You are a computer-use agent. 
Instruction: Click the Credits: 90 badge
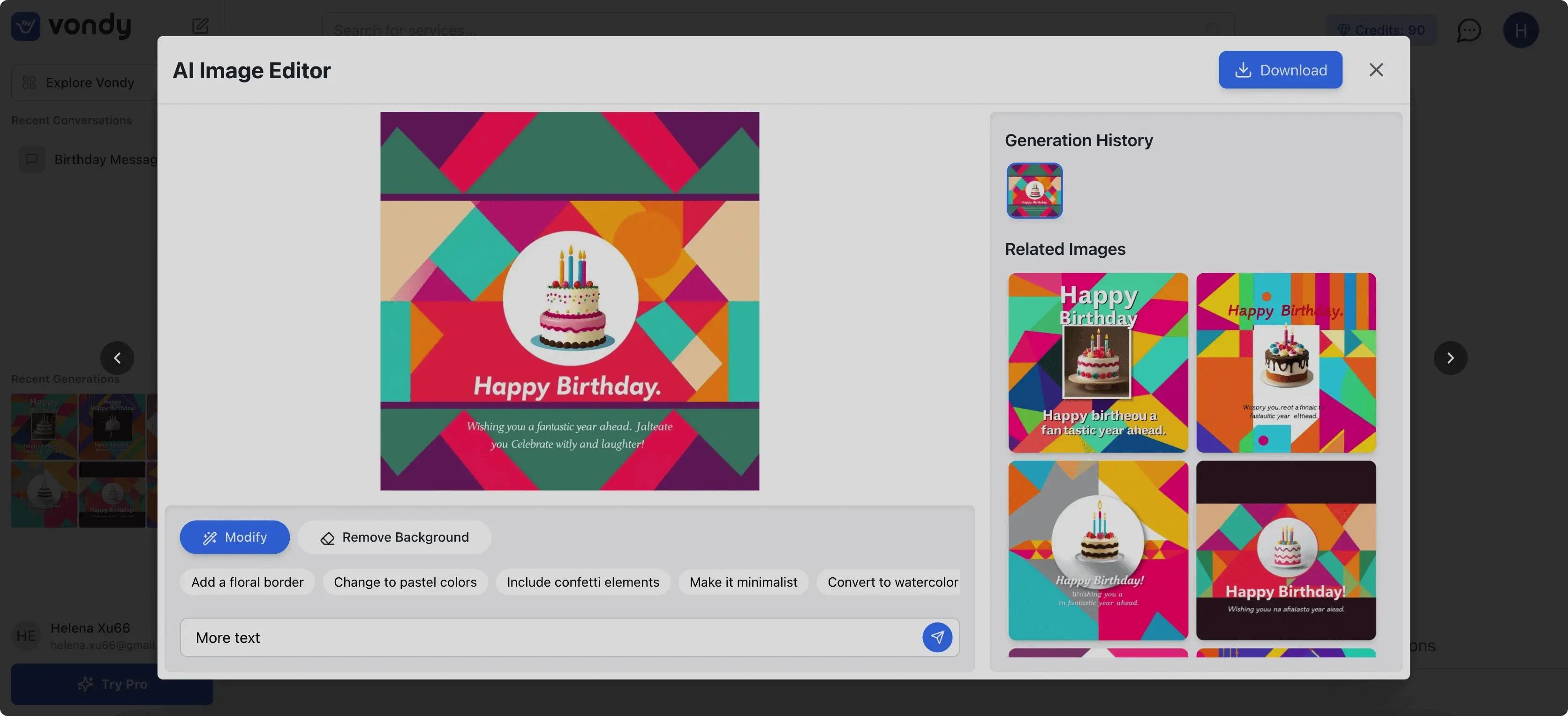[x=1380, y=30]
